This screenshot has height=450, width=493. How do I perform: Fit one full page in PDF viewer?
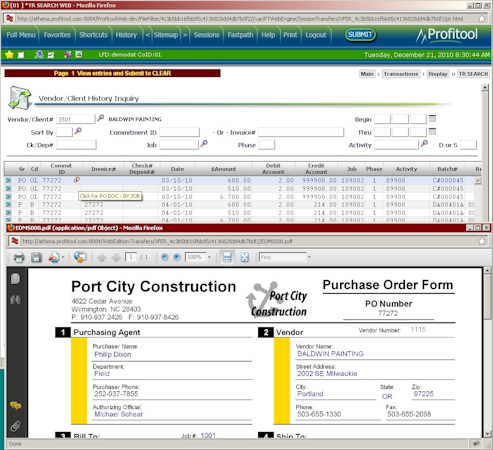click(245, 257)
